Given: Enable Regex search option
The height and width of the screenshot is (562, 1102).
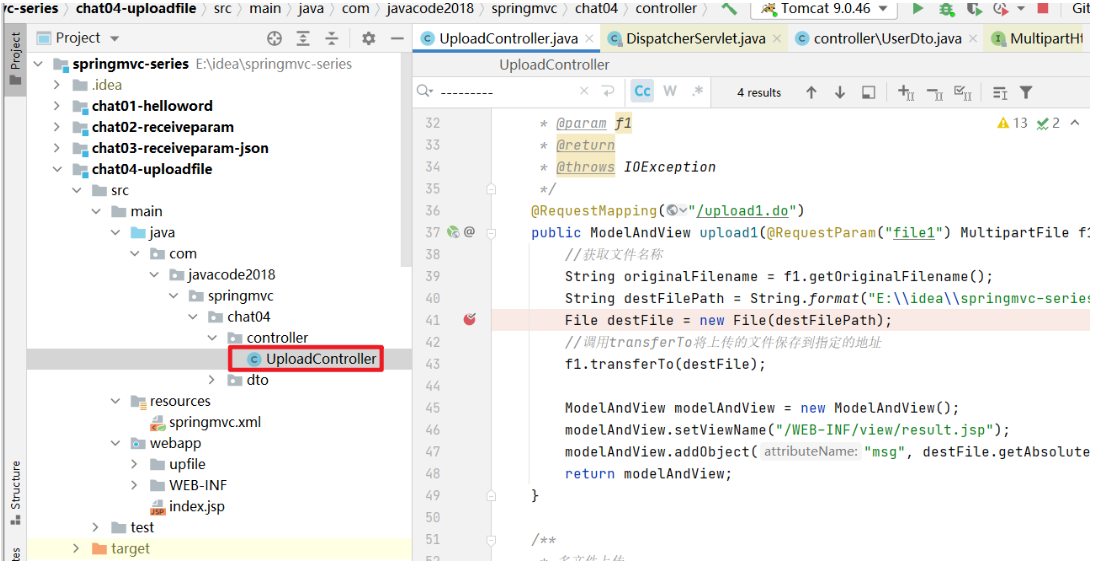Looking at the screenshot, I should (697, 91).
